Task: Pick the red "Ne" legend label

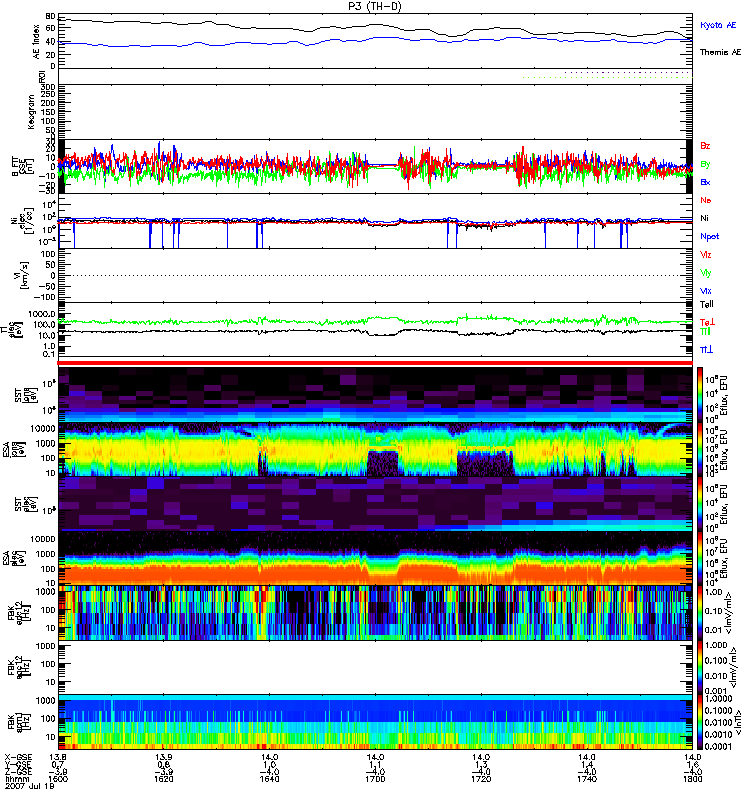Action: [706, 200]
